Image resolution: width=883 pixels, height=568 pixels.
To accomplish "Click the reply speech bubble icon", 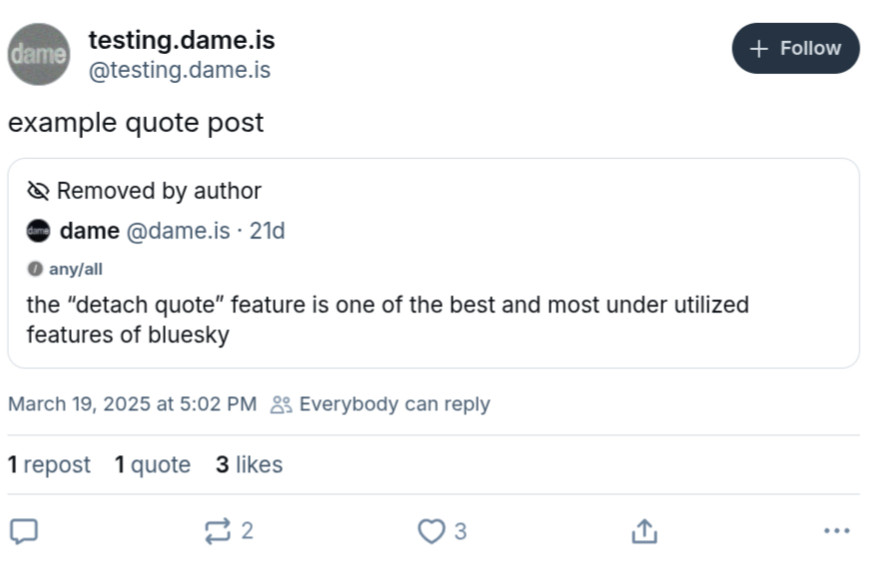I will (x=23, y=531).
